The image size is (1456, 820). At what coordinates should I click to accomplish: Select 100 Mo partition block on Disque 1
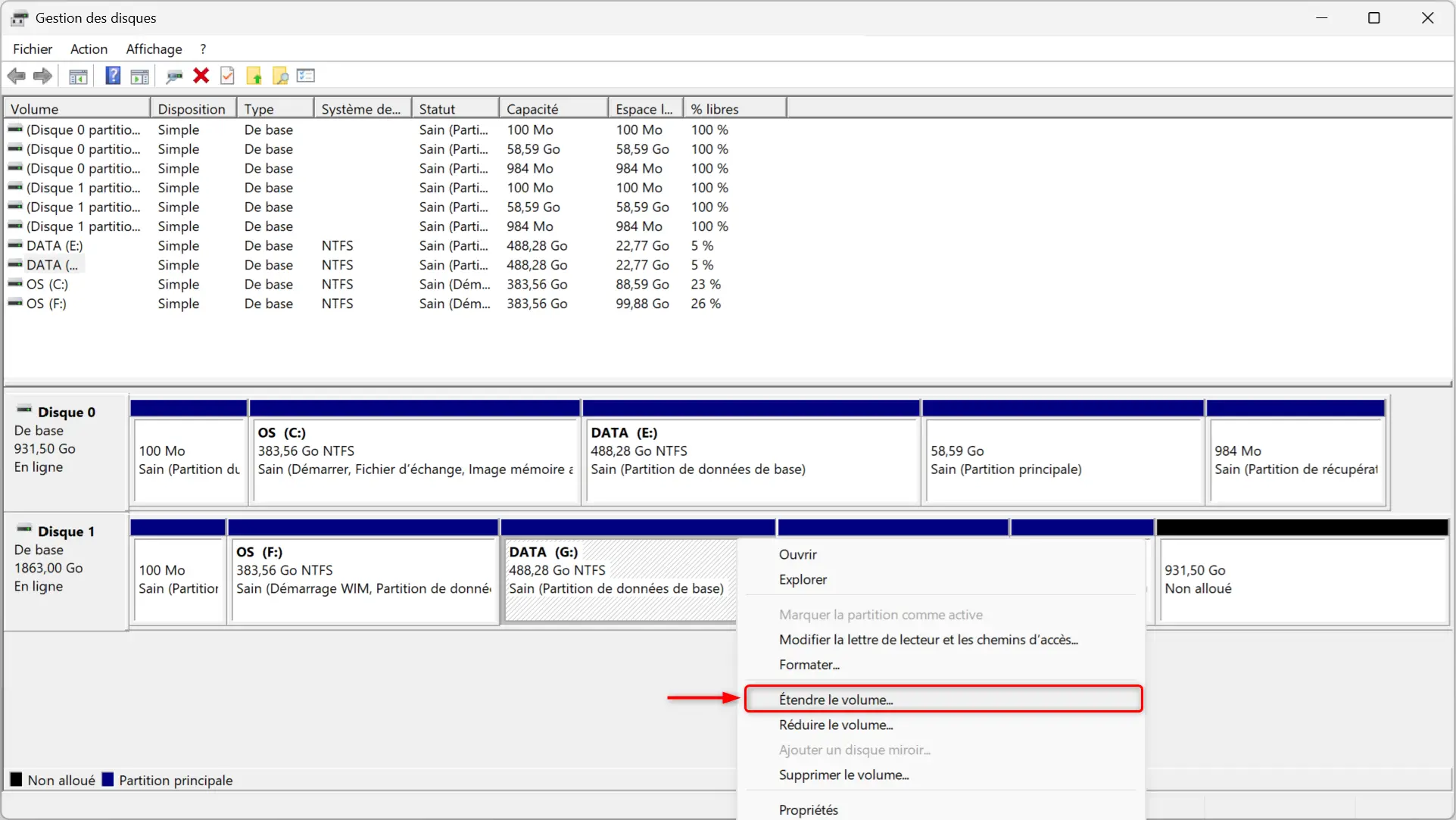click(178, 572)
